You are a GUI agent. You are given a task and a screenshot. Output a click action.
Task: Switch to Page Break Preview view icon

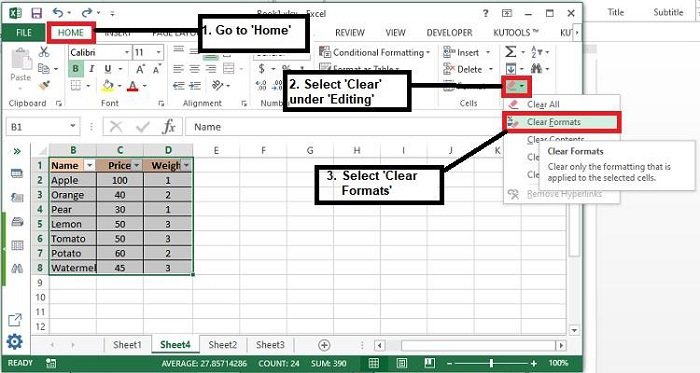(429, 363)
